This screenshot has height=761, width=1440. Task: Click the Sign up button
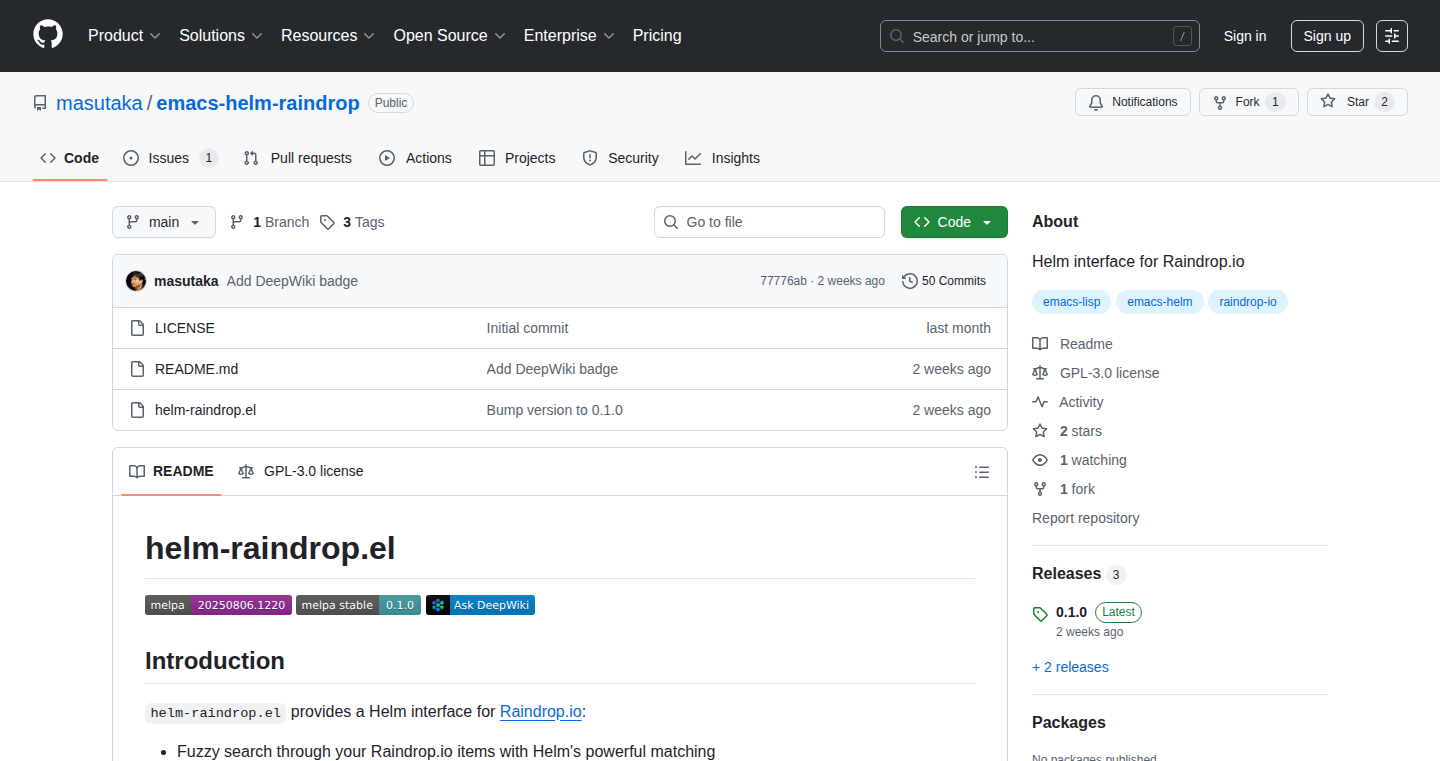point(1327,36)
